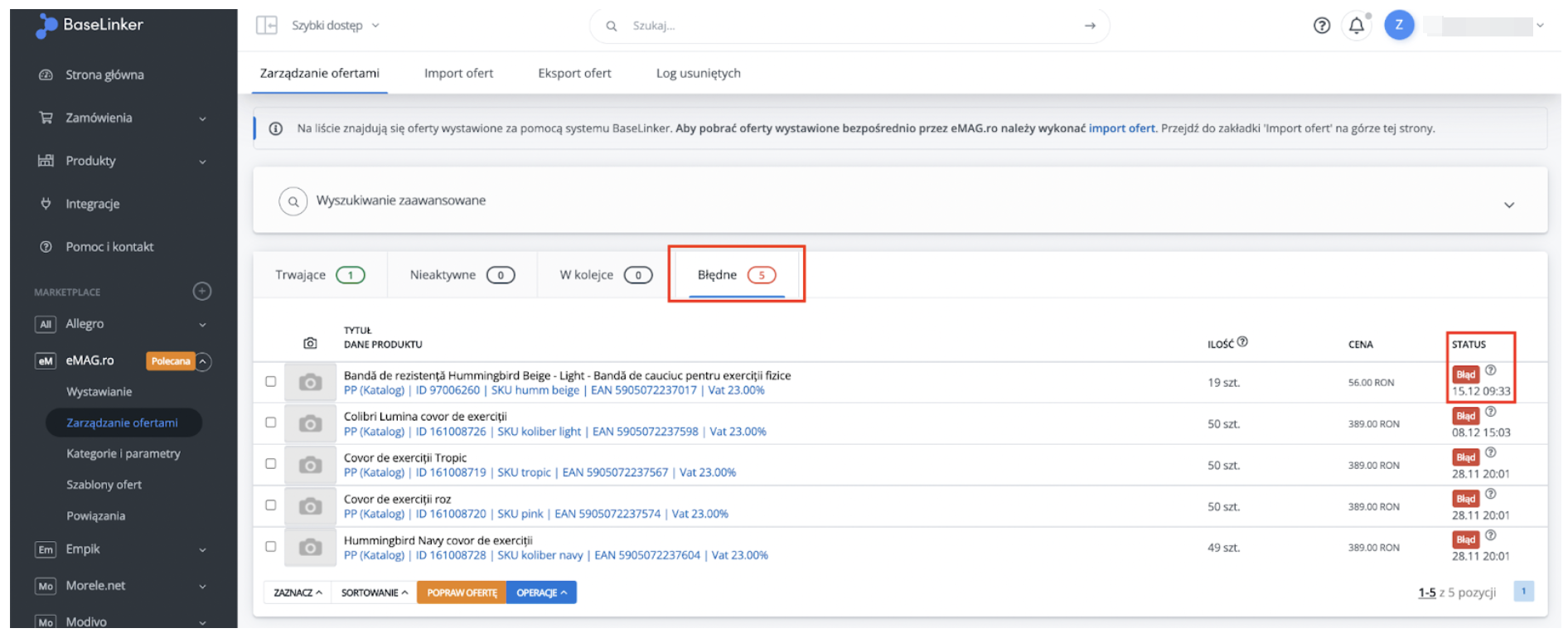This screenshot has height=638, width=1568.
Task: Go to page 1 of results
Action: (1523, 592)
